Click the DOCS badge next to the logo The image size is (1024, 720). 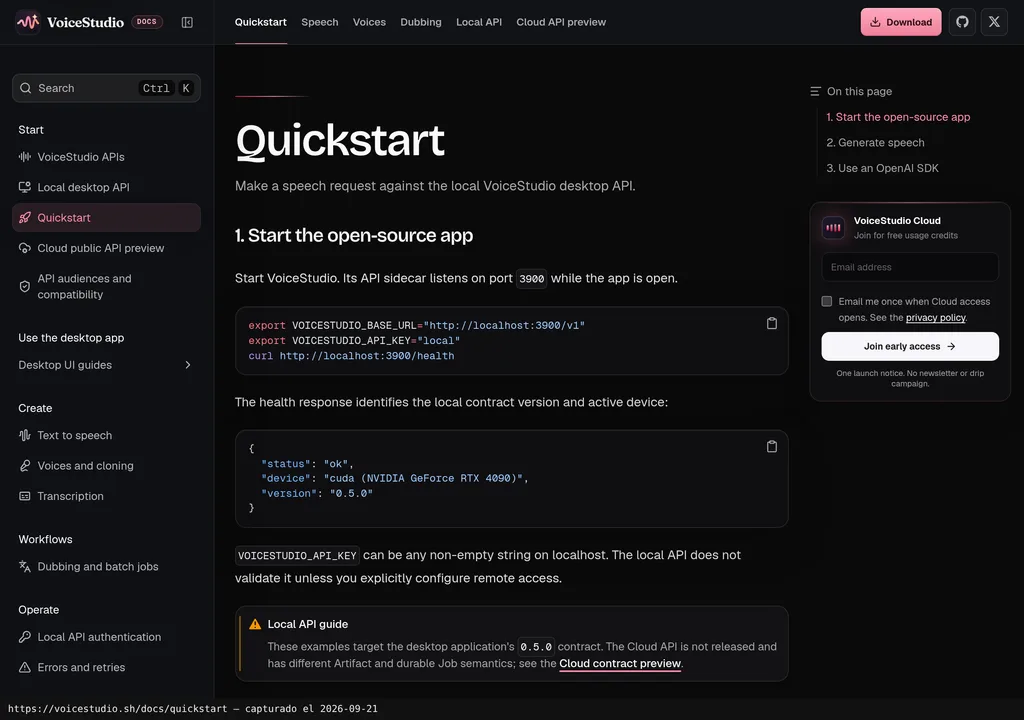(147, 22)
